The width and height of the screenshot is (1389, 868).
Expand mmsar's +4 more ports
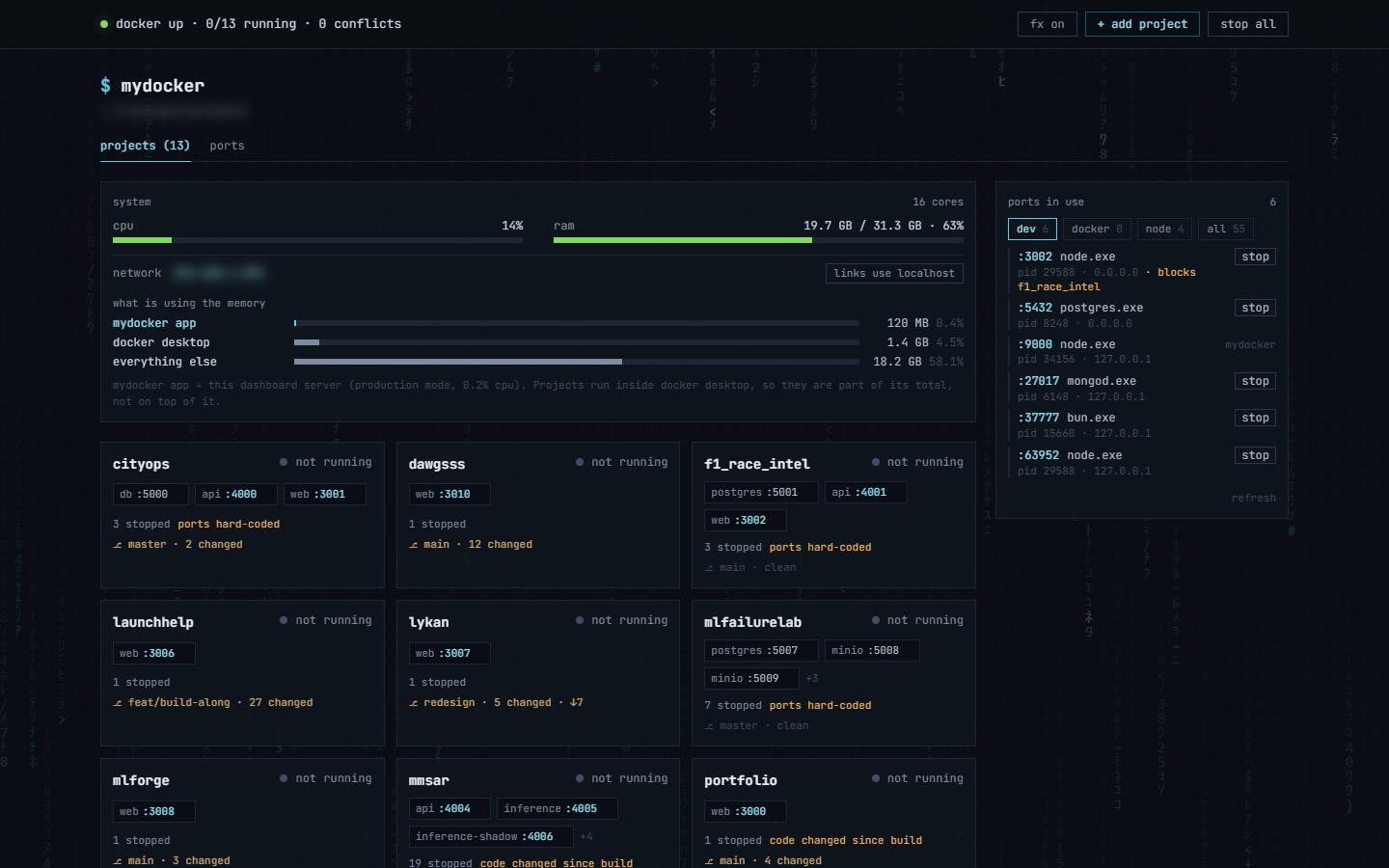(x=586, y=836)
